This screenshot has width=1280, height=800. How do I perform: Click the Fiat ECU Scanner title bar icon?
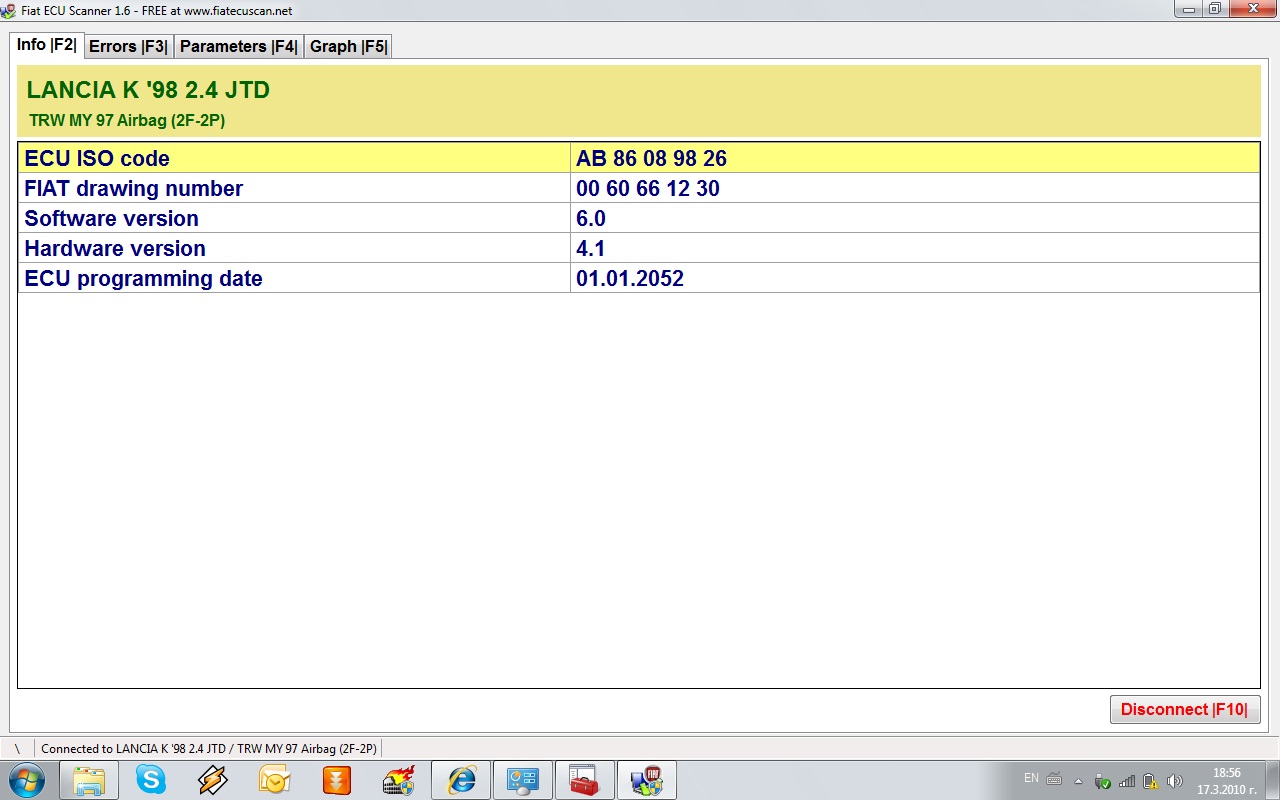tap(9, 10)
